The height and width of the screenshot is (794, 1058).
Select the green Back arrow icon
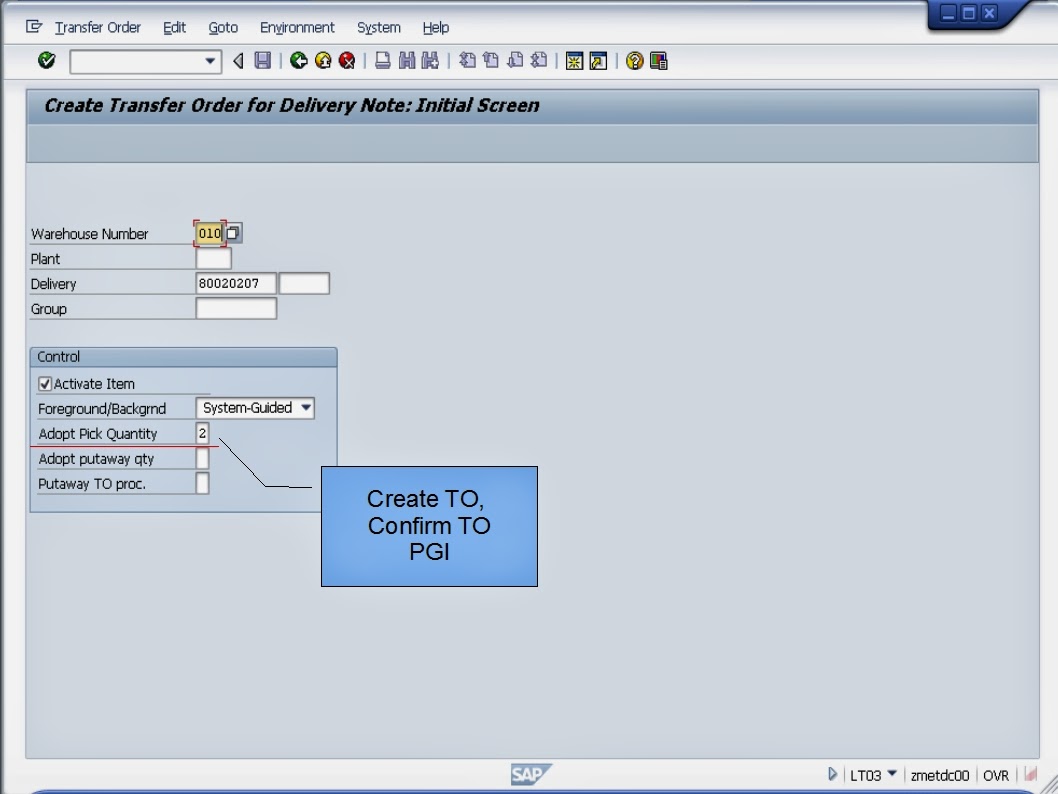[297, 61]
